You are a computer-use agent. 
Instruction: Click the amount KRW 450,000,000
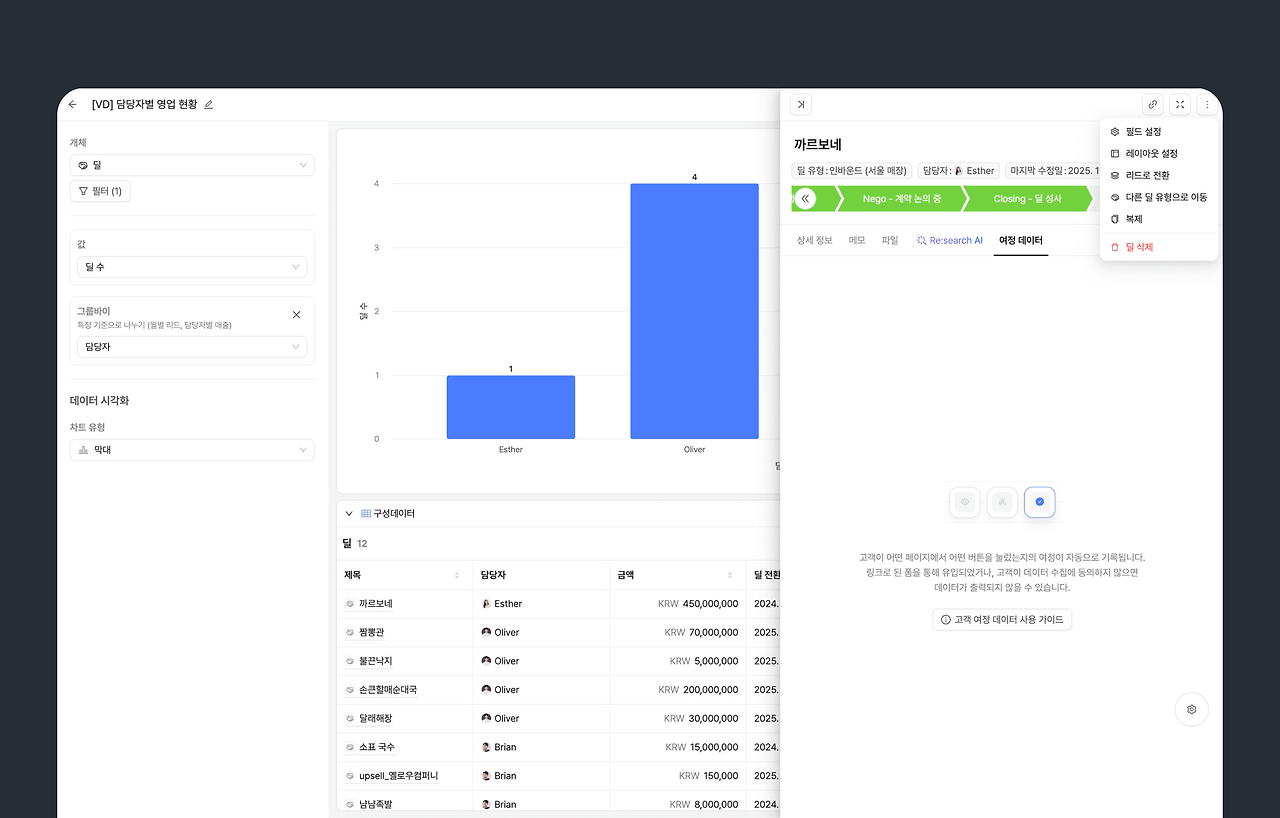(x=698, y=604)
